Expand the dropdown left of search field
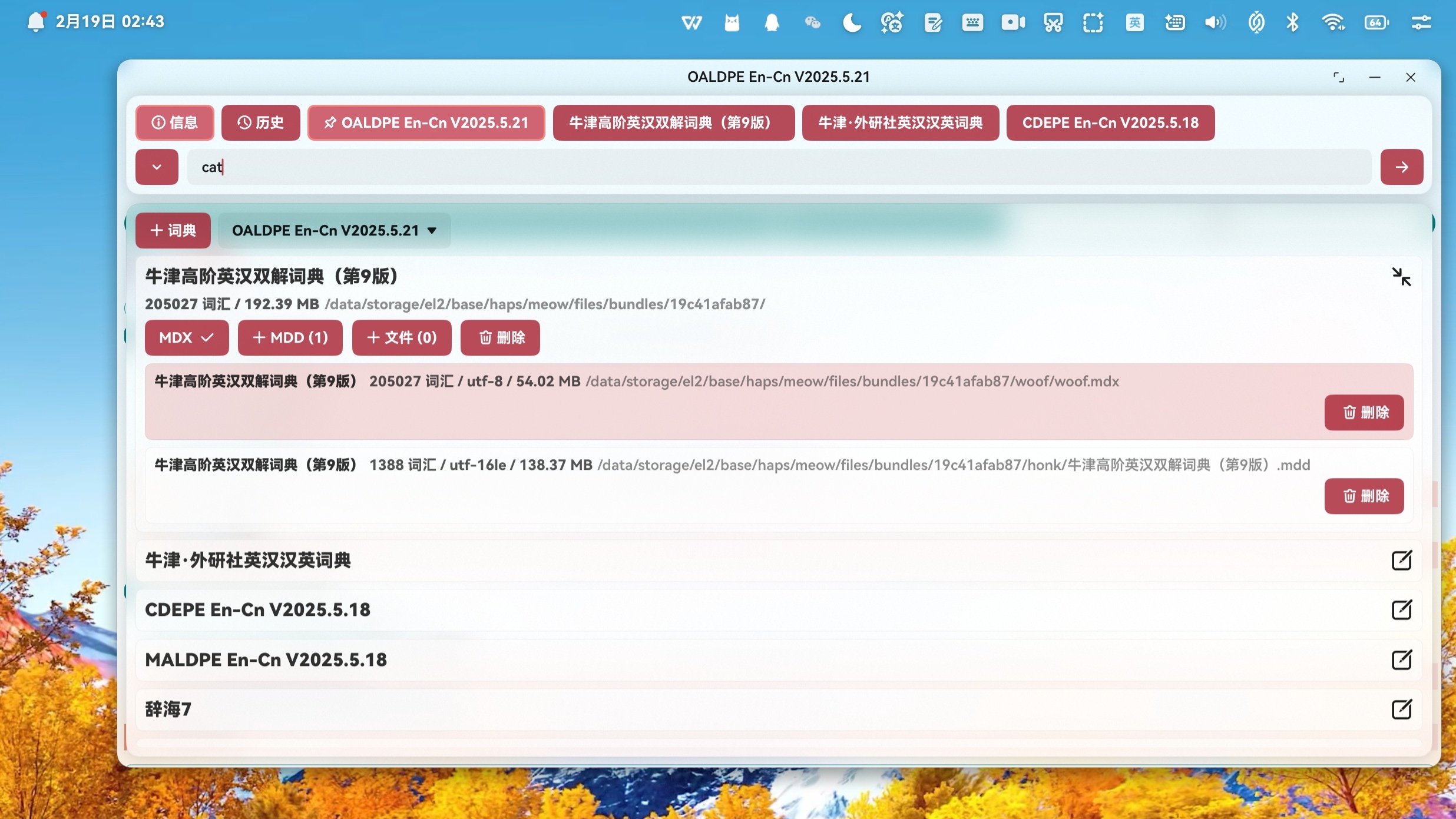The image size is (1456, 819). click(x=157, y=167)
